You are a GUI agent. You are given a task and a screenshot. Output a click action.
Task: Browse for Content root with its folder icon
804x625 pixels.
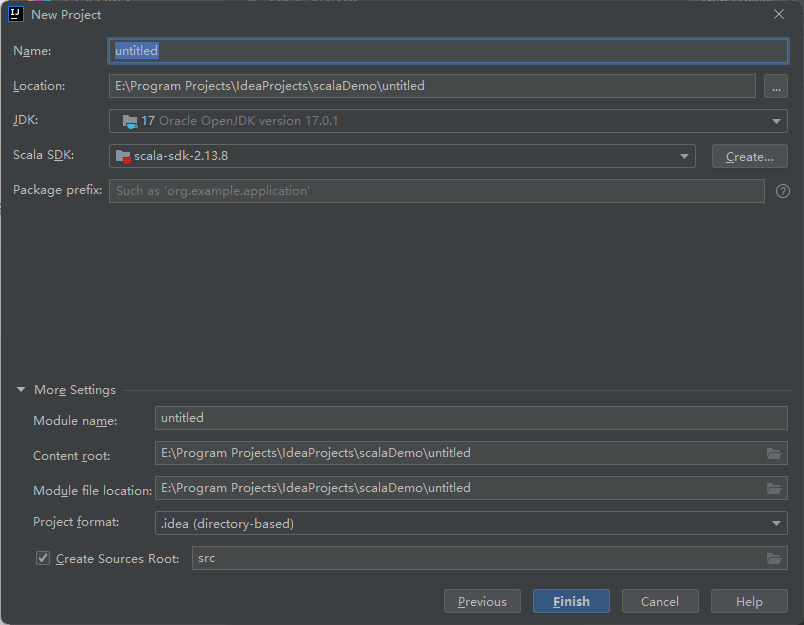pos(774,453)
